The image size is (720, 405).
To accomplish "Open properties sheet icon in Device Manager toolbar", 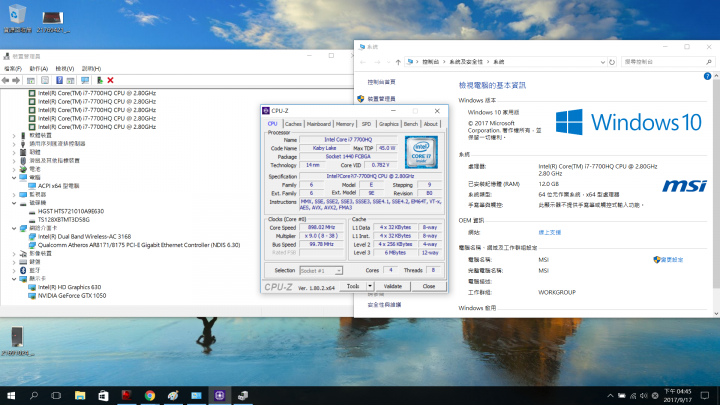I will (x=45, y=80).
